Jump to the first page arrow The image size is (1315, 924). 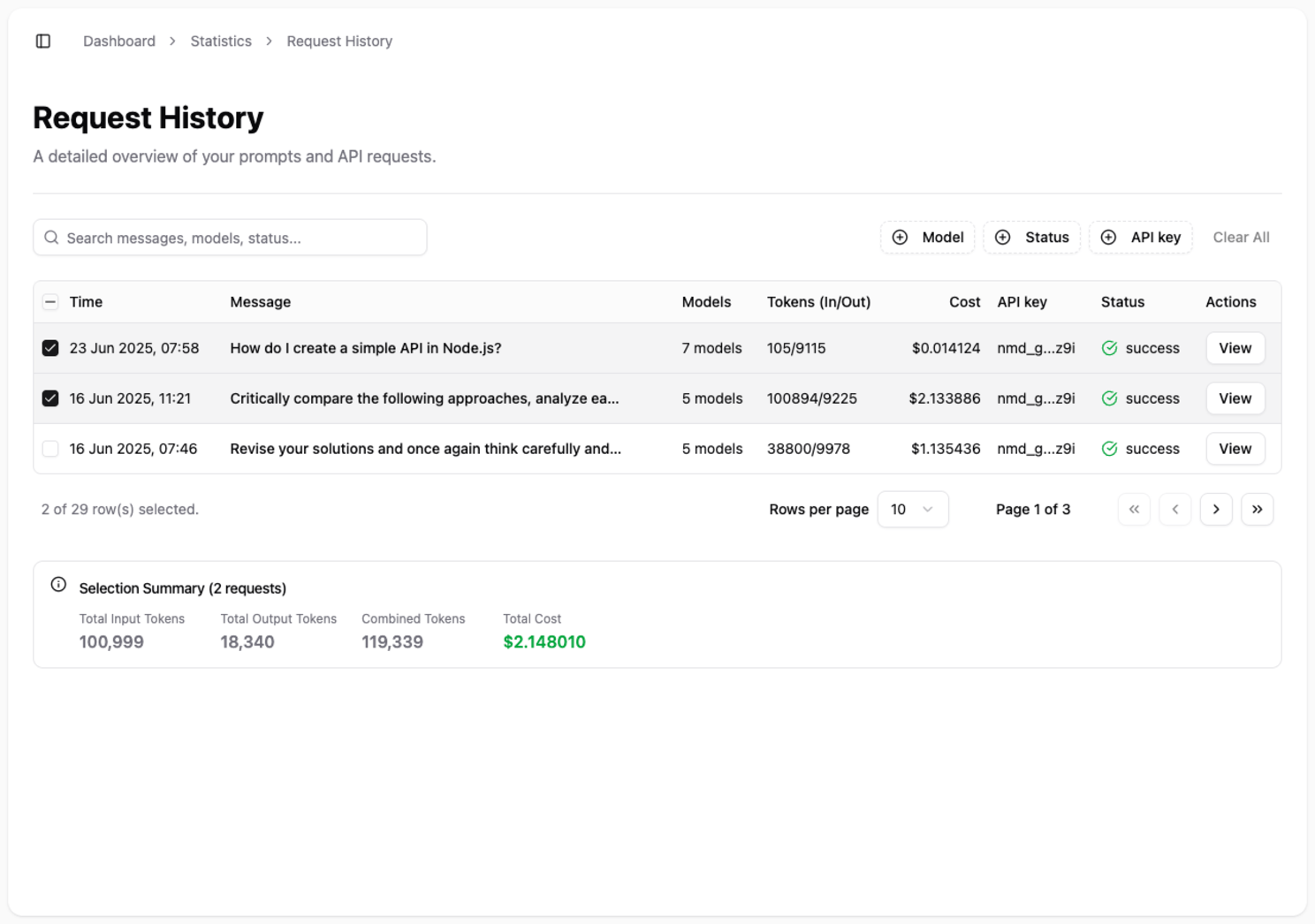coord(1134,510)
